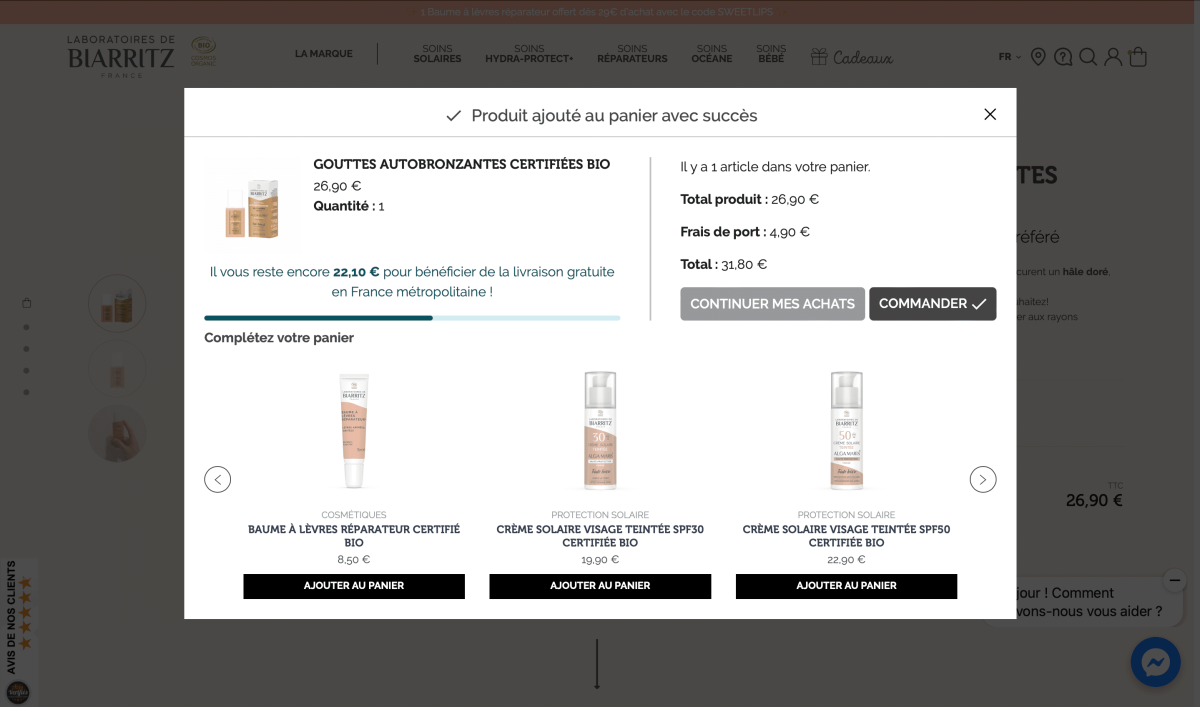This screenshot has width=1200, height=707.
Task: Open Cadeaux gift menu
Action: coord(851,57)
